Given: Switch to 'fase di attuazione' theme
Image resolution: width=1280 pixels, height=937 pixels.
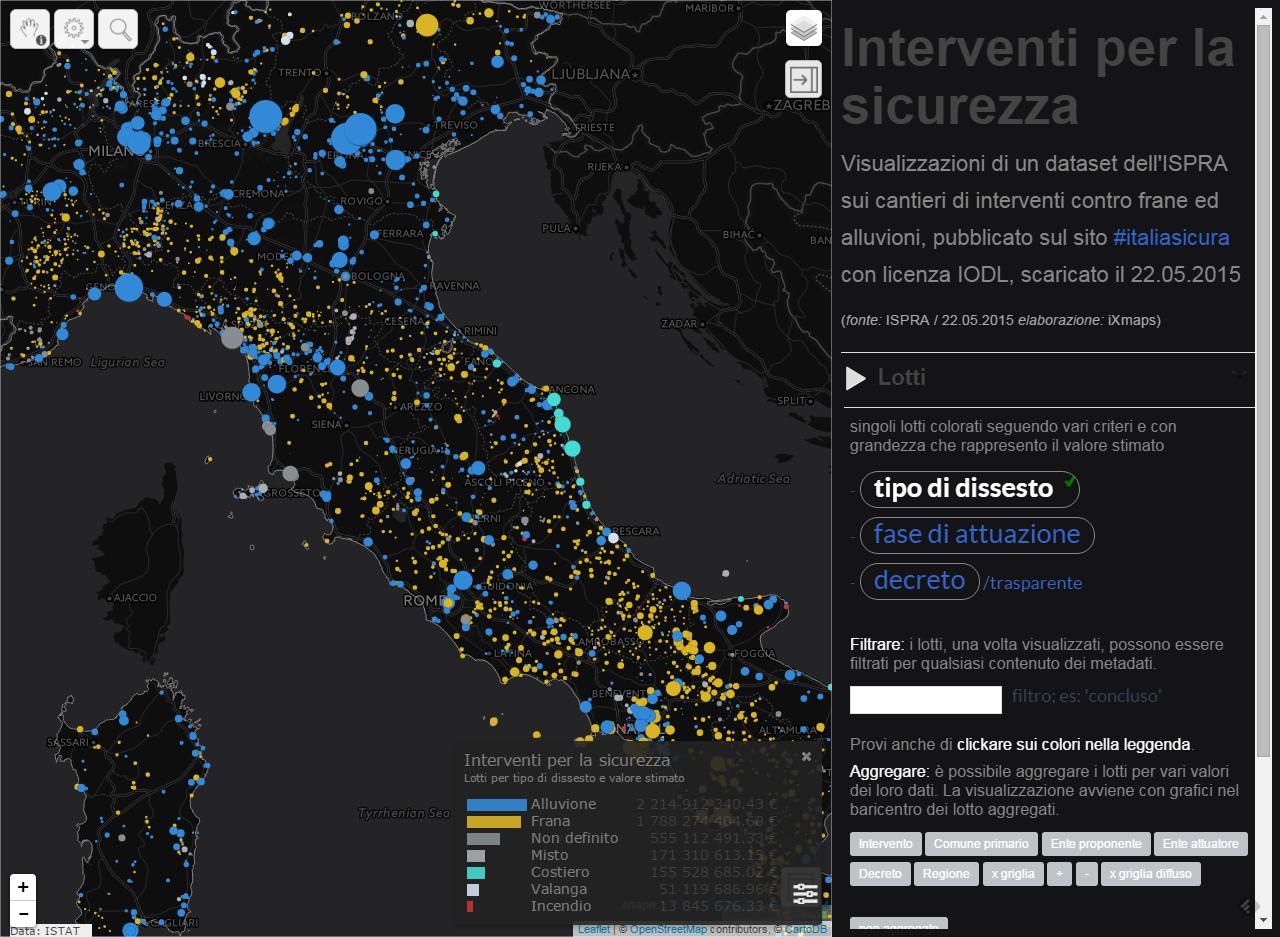Looking at the screenshot, I should [976, 535].
